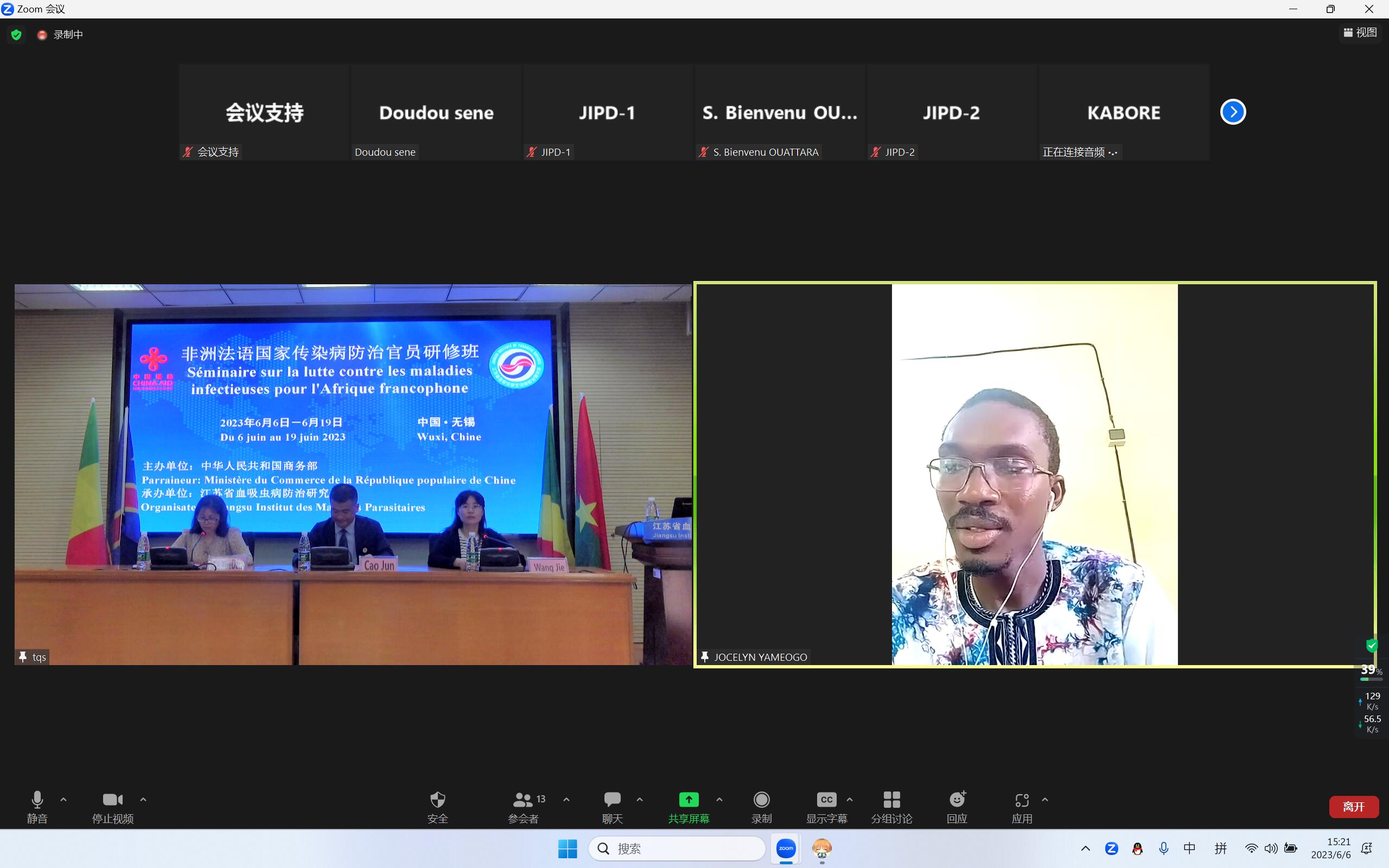
Task: Open the Security shield icon
Action: pyautogui.click(x=437, y=800)
